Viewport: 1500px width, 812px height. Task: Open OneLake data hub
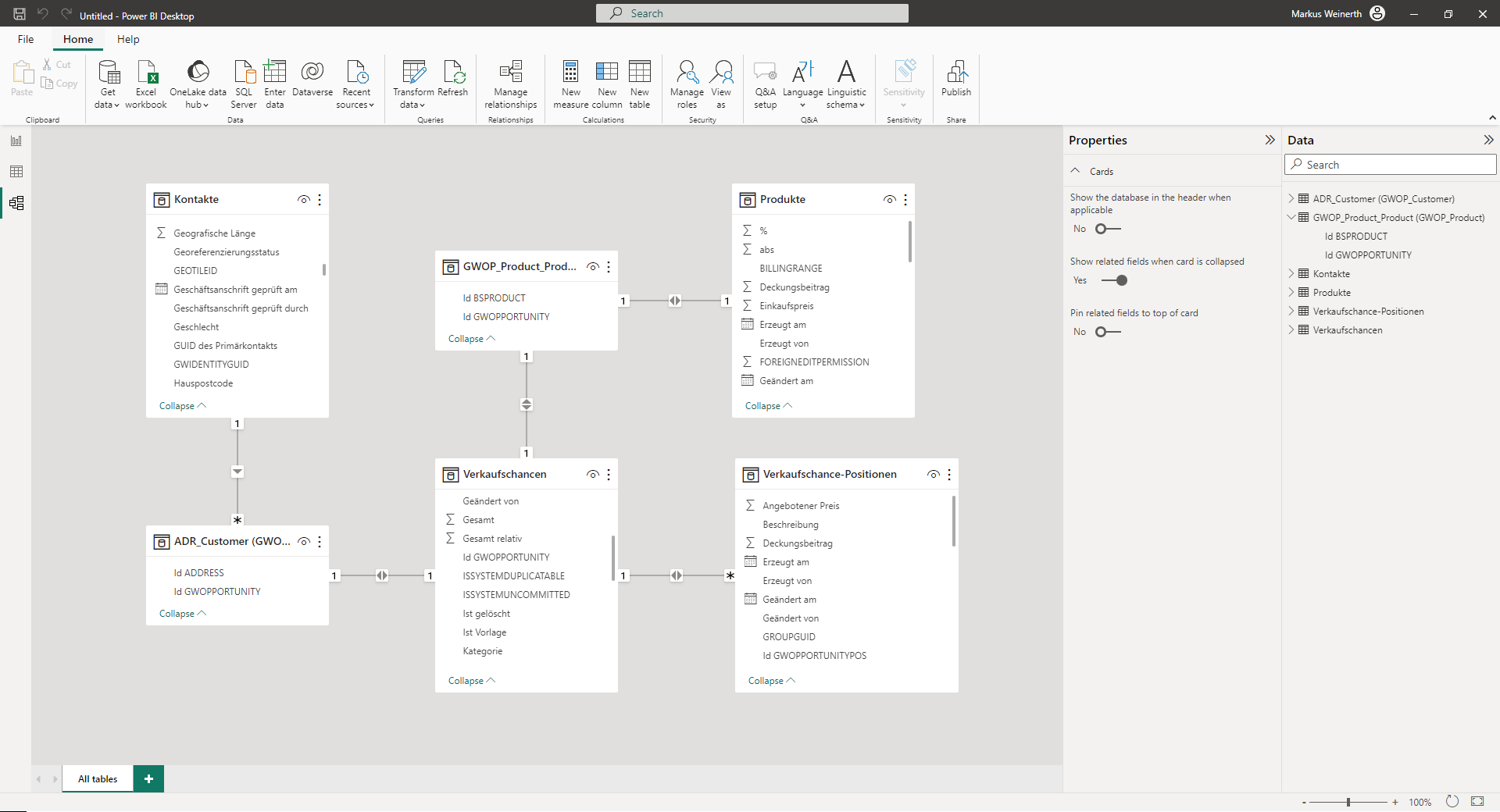click(x=198, y=84)
